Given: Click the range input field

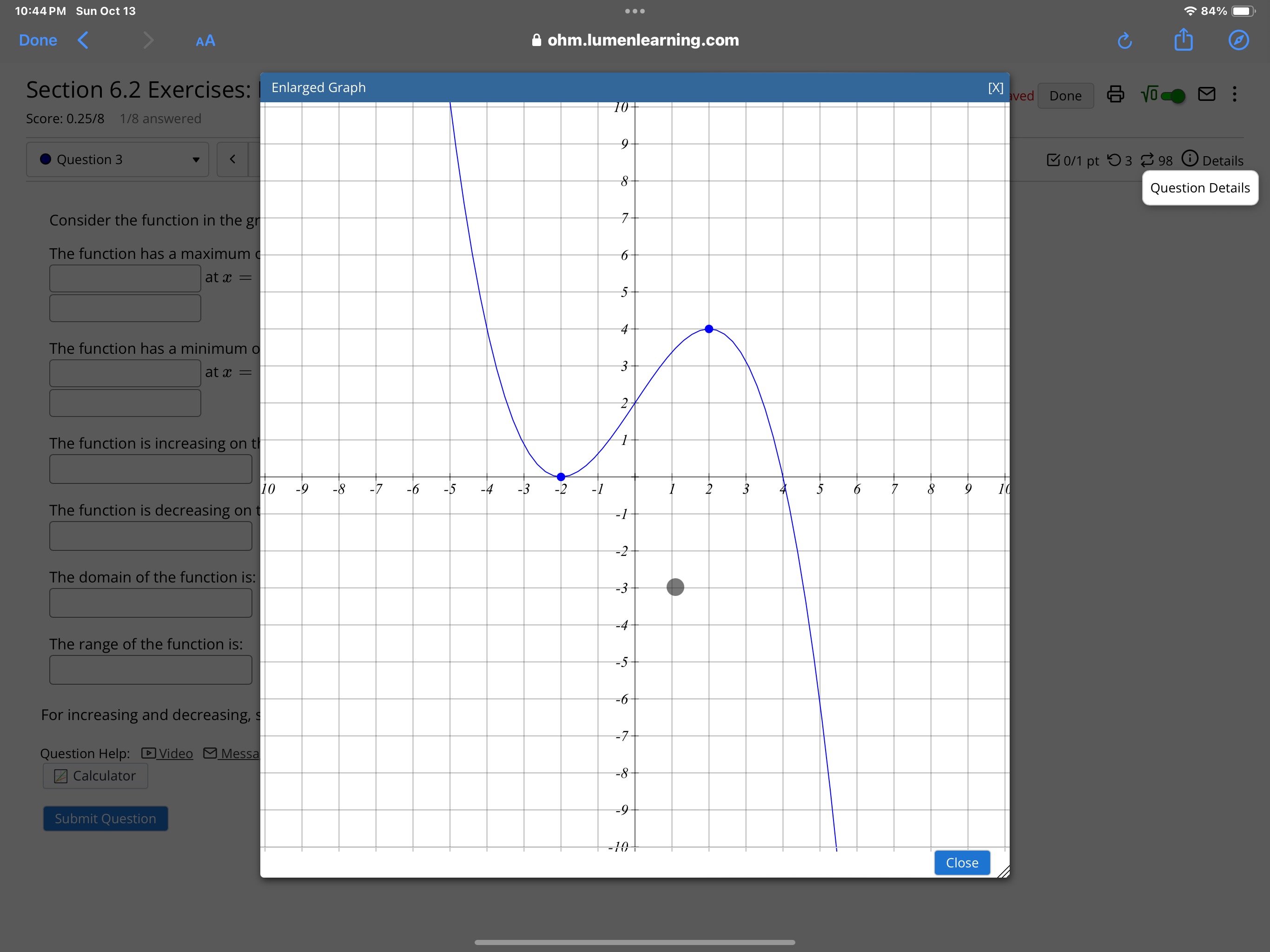Looking at the screenshot, I should (151, 670).
